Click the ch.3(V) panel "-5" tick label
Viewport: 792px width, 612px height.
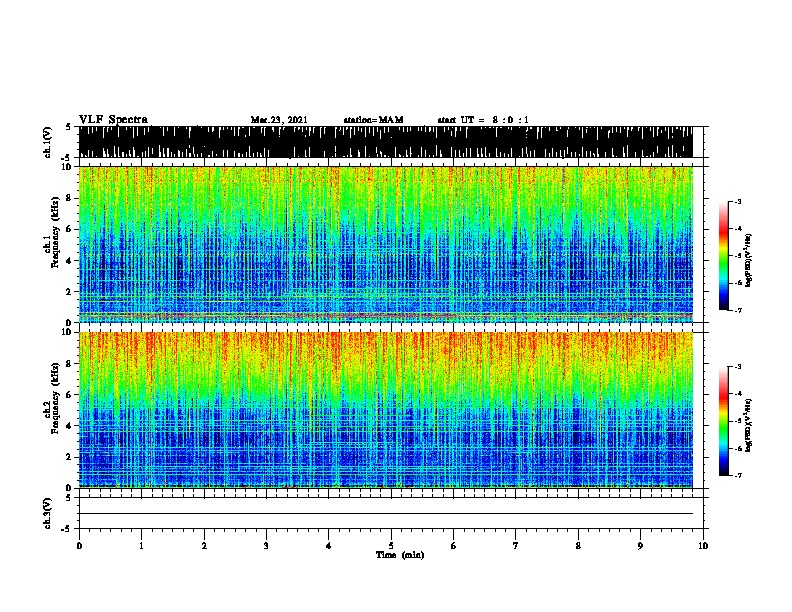pos(67,529)
